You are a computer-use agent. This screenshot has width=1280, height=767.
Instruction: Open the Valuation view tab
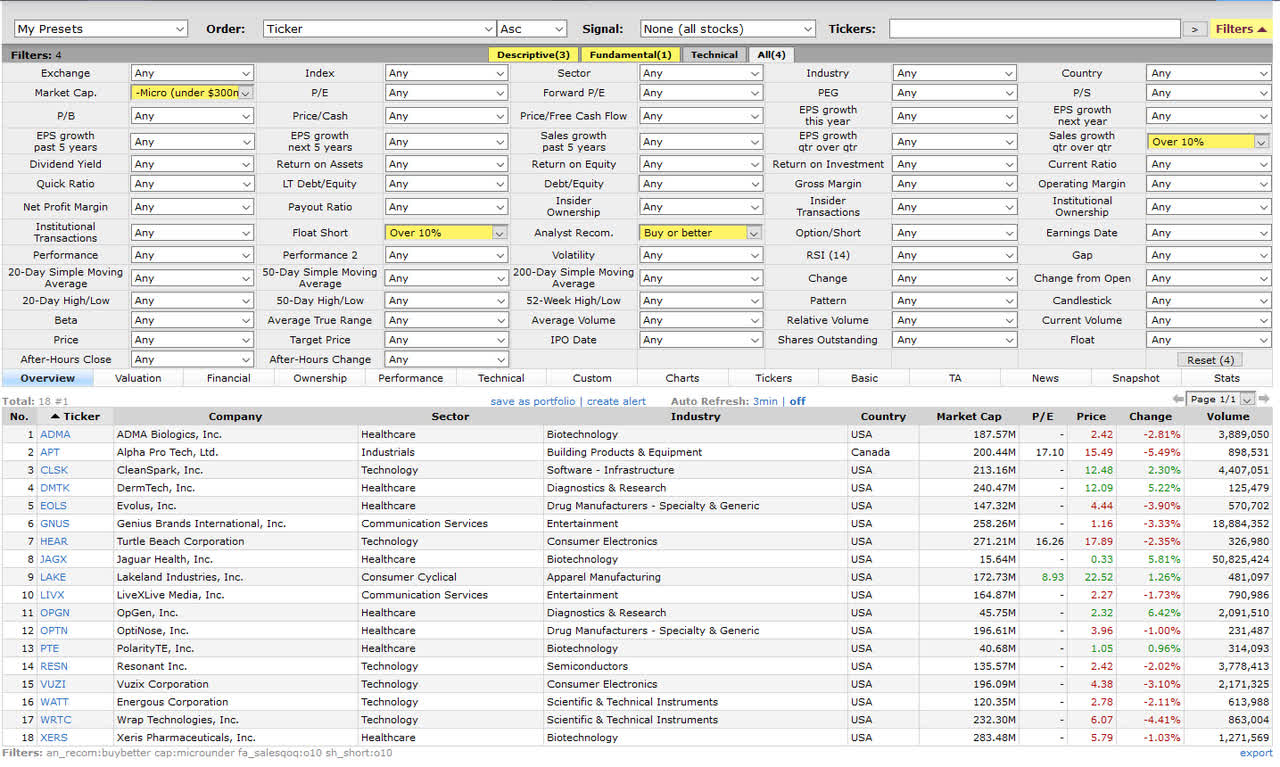(x=138, y=378)
